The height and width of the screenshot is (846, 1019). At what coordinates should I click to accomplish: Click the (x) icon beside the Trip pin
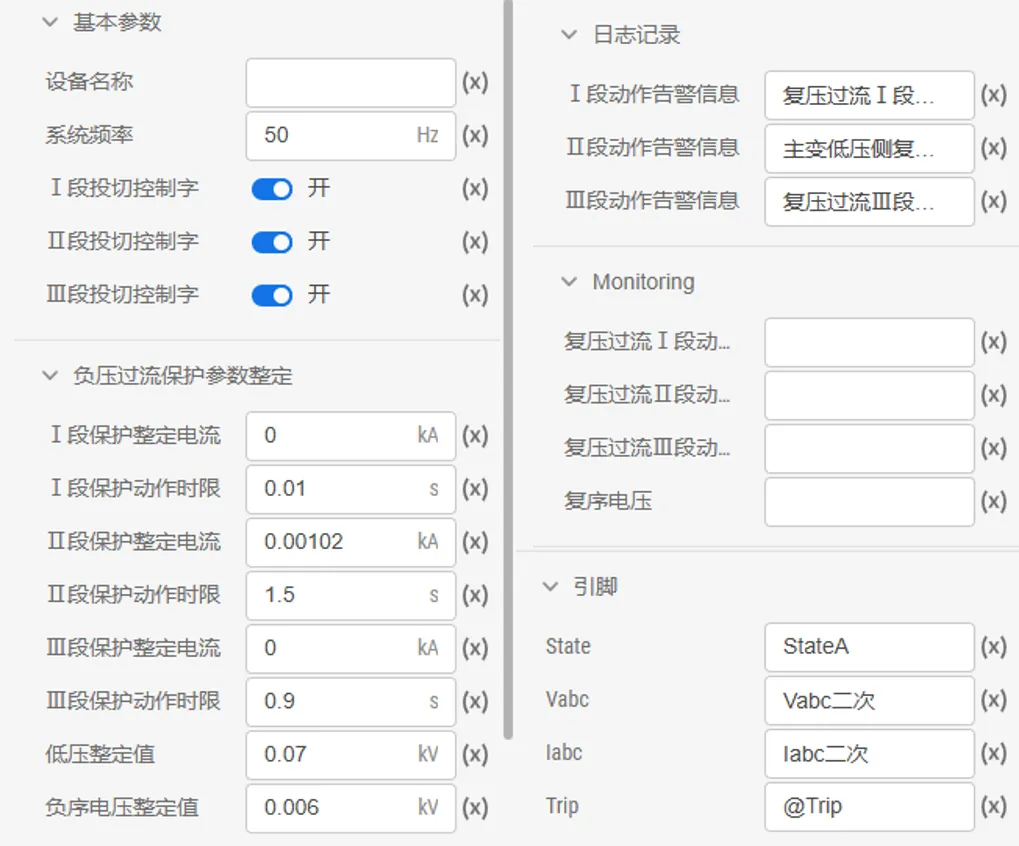994,806
